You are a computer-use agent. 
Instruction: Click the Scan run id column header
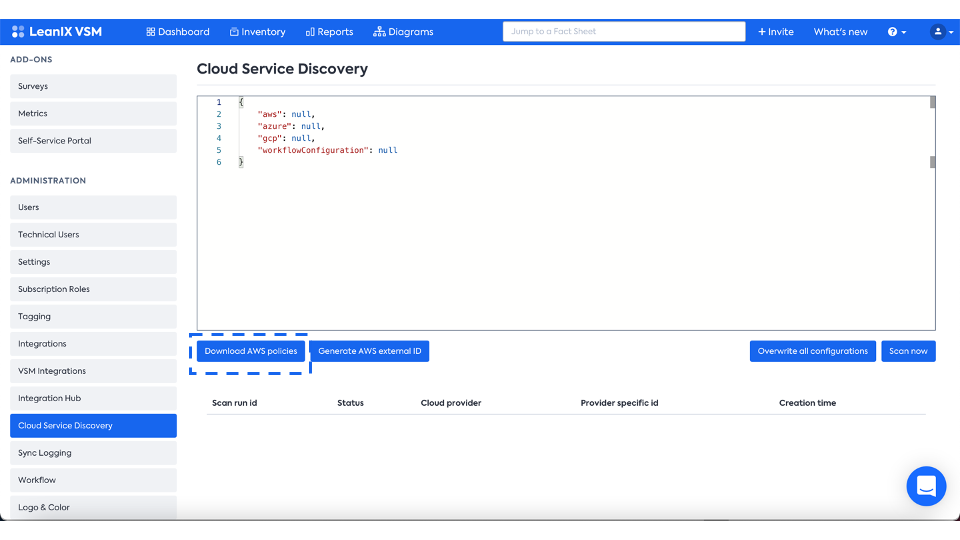[x=234, y=403]
